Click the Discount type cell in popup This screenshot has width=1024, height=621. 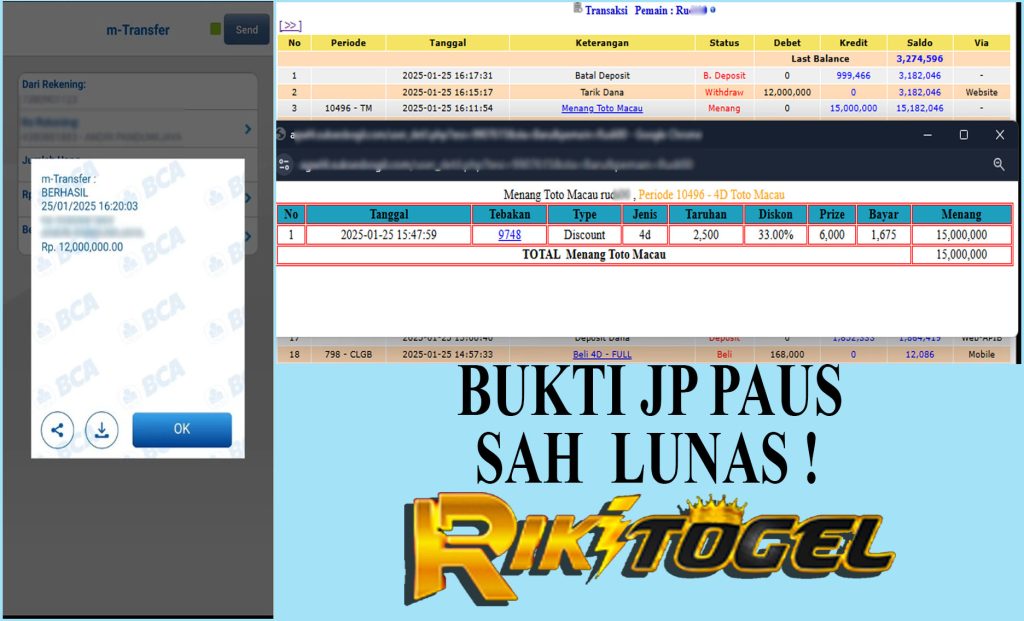point(584,234)
